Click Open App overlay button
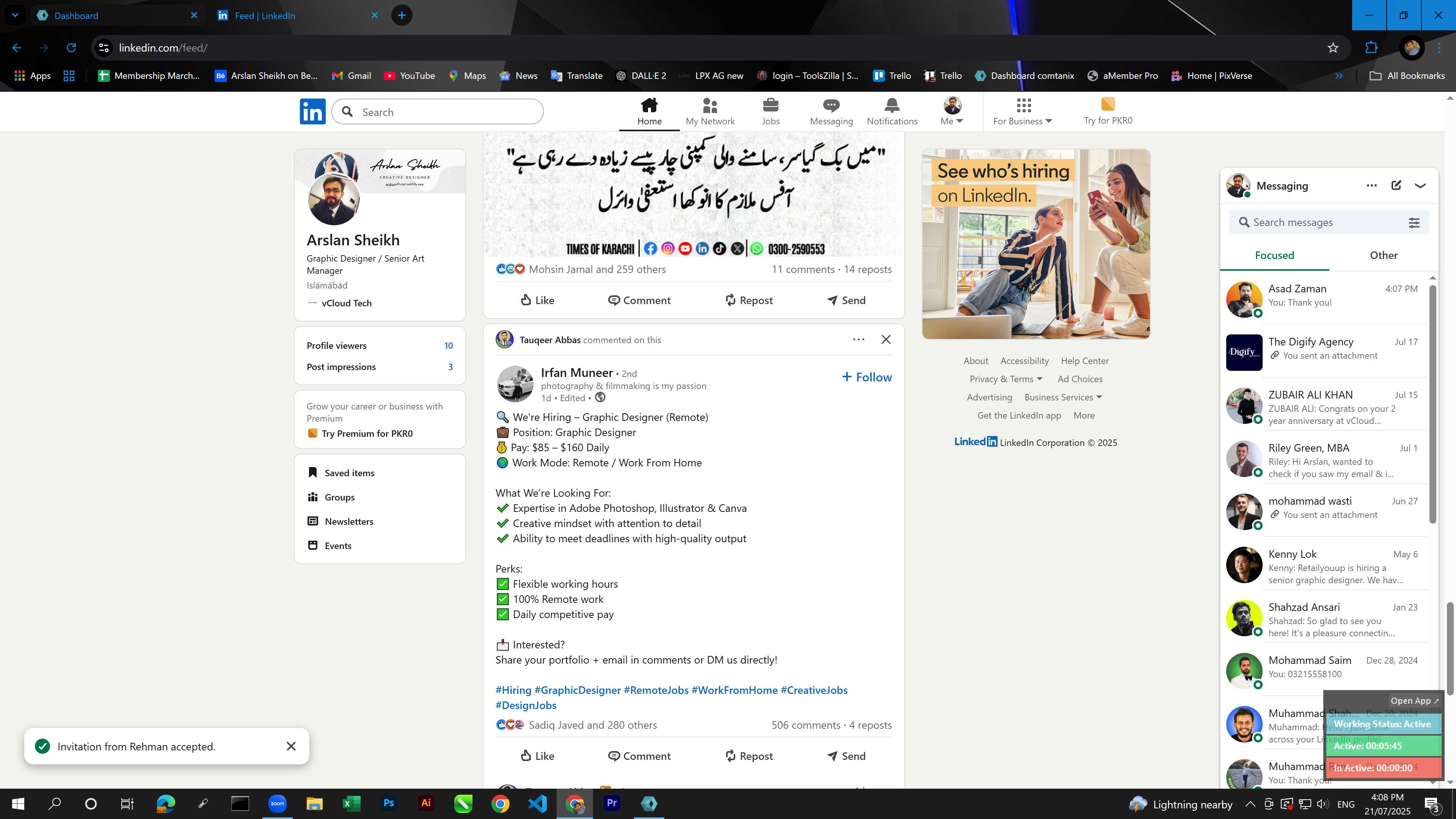This screenshot has height=819, width=1456. [1414, 701]
